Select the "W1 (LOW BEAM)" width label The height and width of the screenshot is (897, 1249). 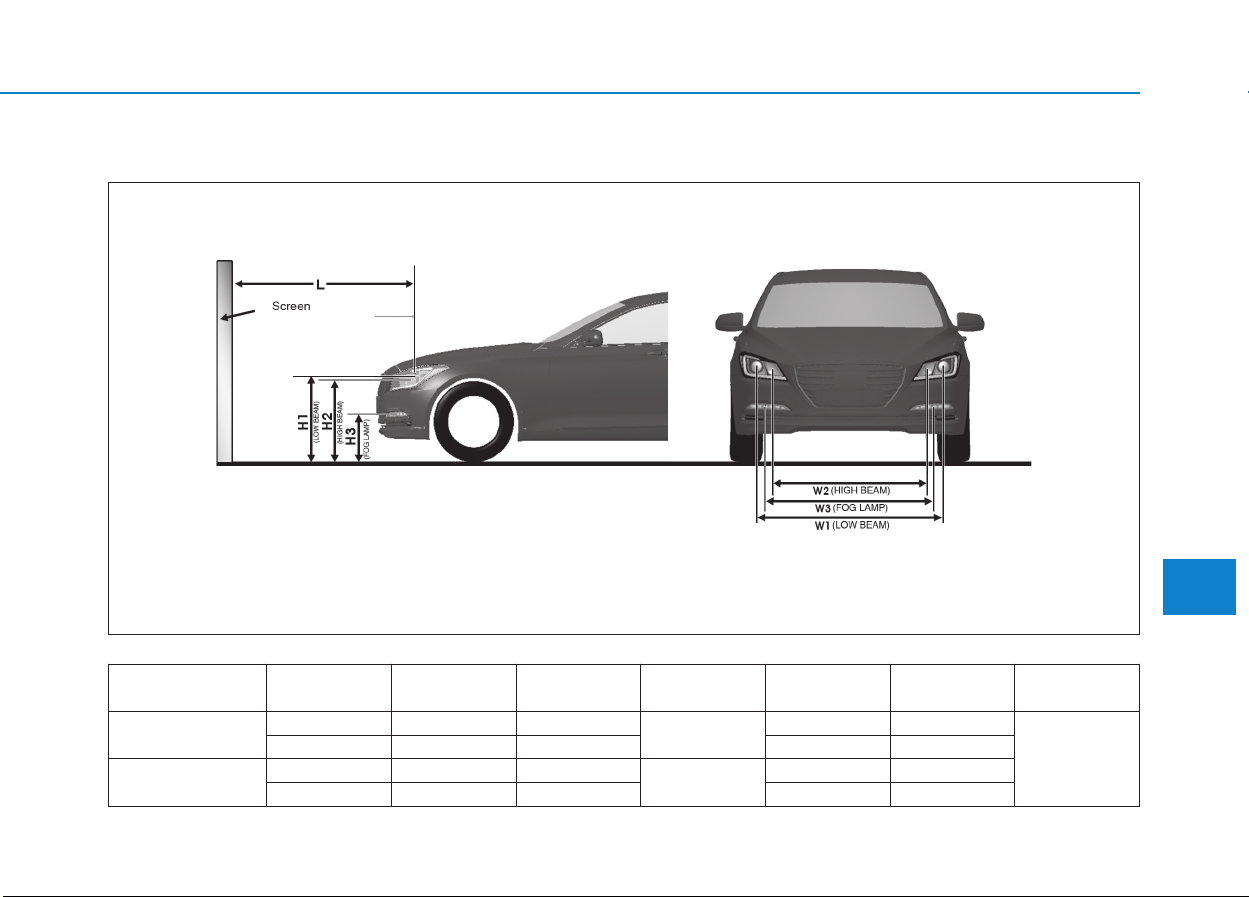tap(851, 525)
